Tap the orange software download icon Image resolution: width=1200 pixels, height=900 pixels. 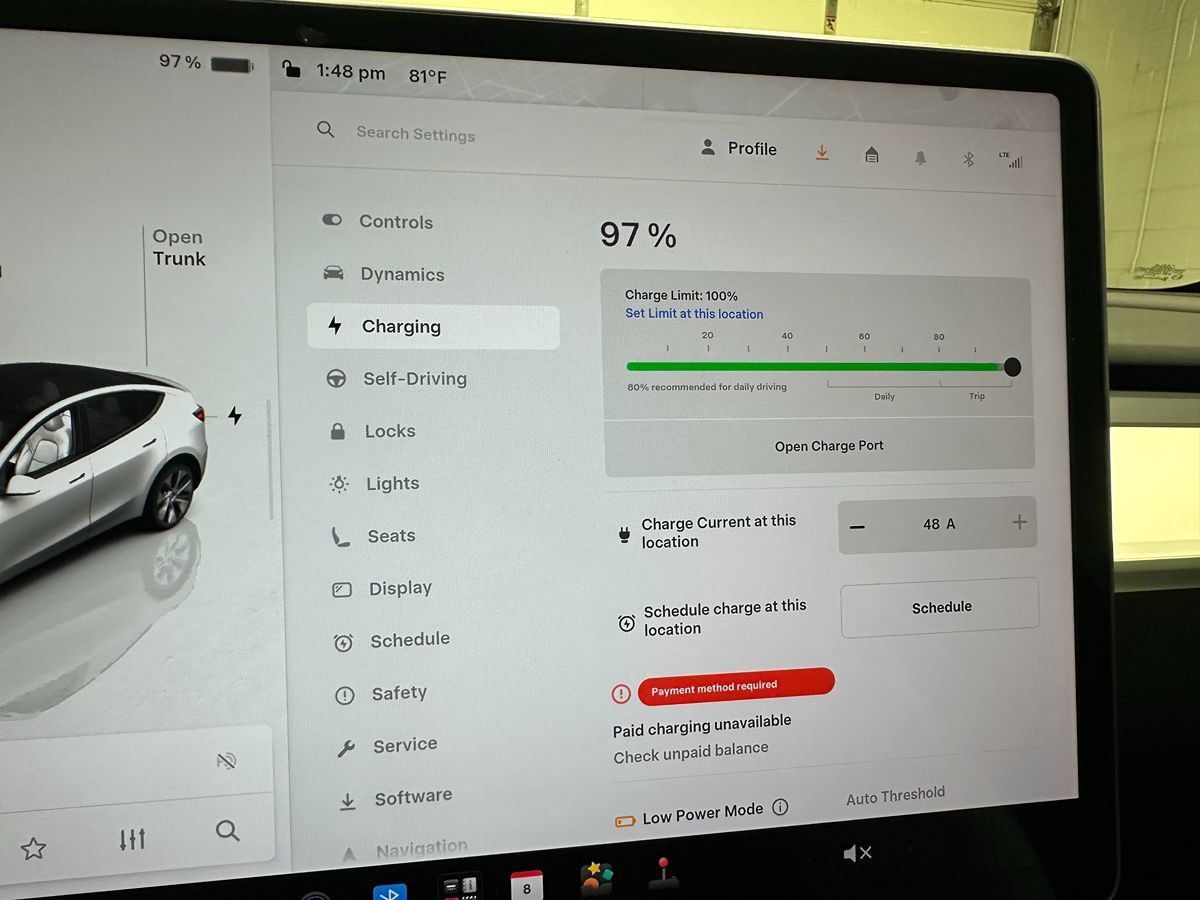(x=822, y=152)
